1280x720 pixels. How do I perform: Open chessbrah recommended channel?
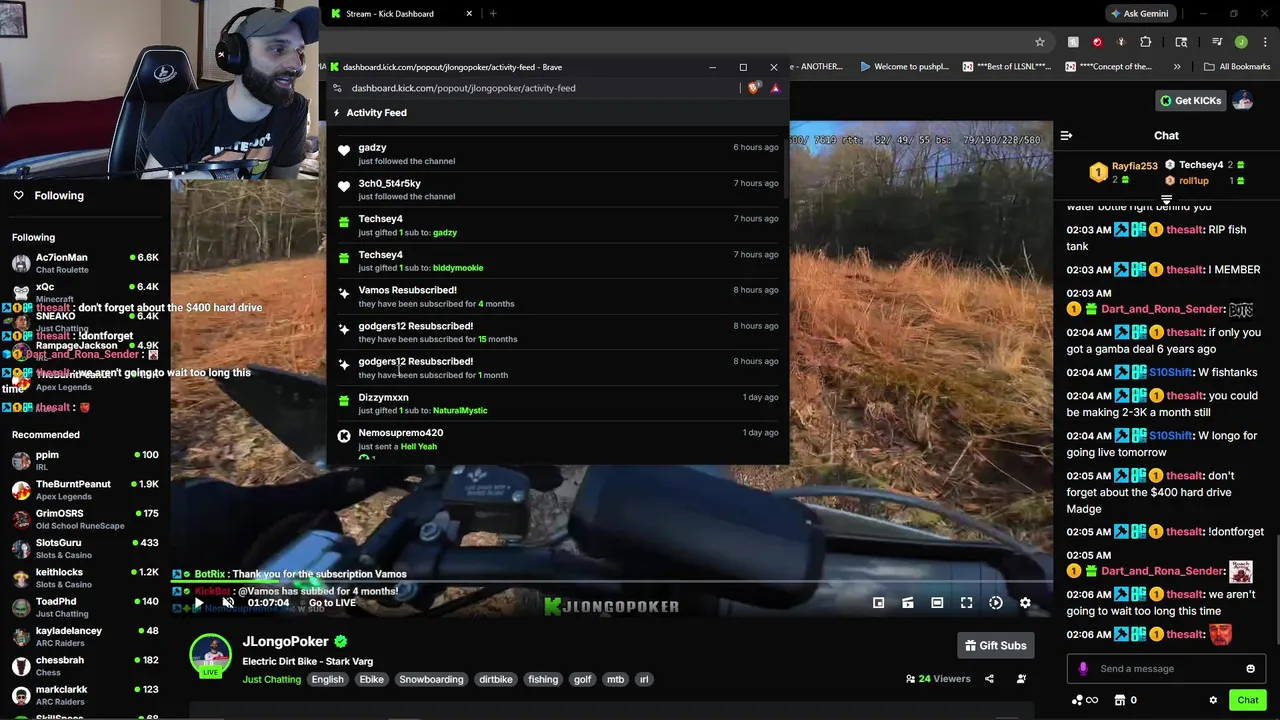85,666
